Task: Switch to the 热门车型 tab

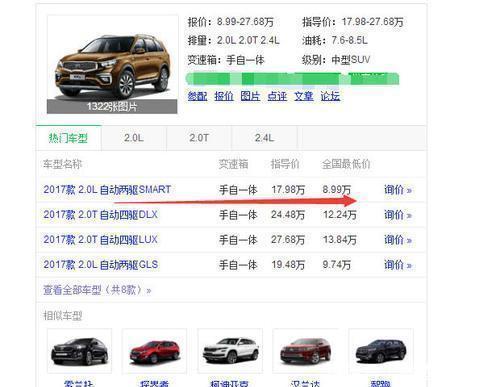Action: (68, 138)
